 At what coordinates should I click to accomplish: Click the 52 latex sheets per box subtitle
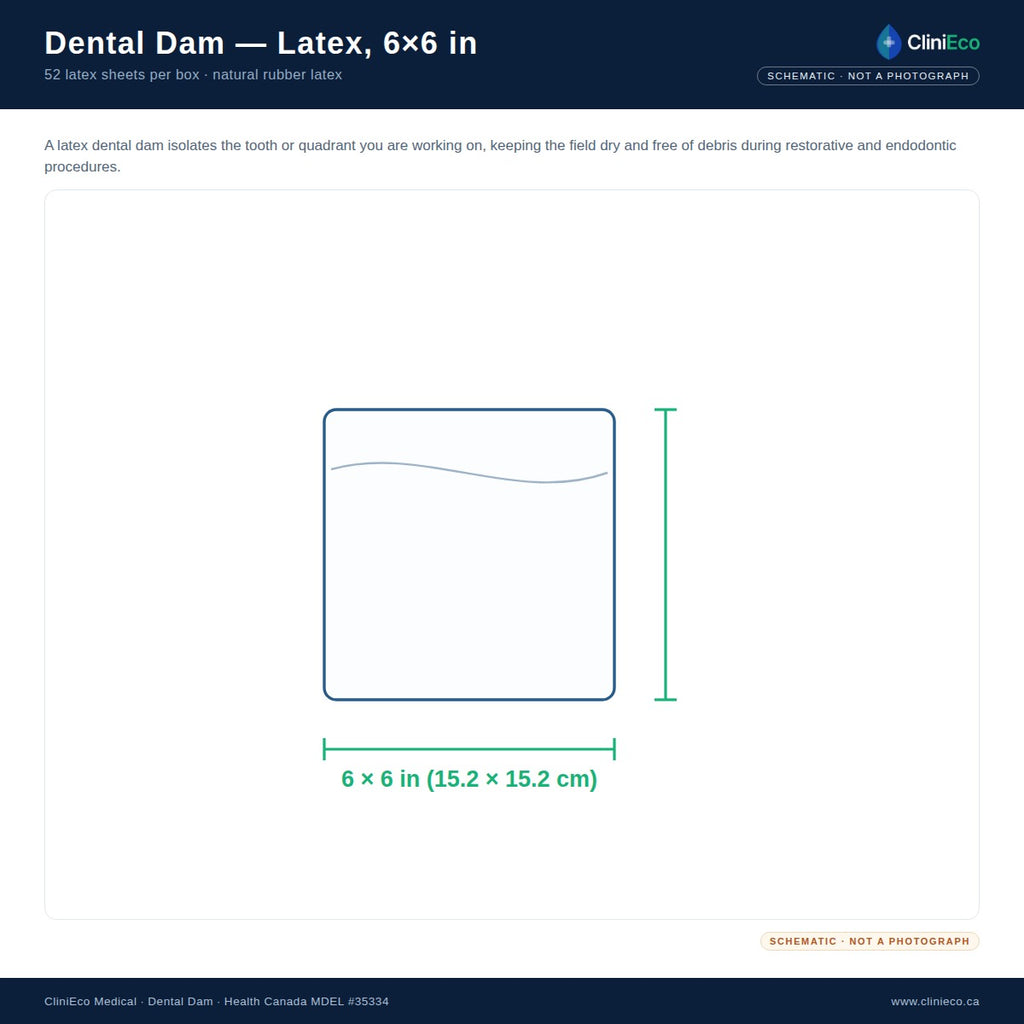click(193, 74)
